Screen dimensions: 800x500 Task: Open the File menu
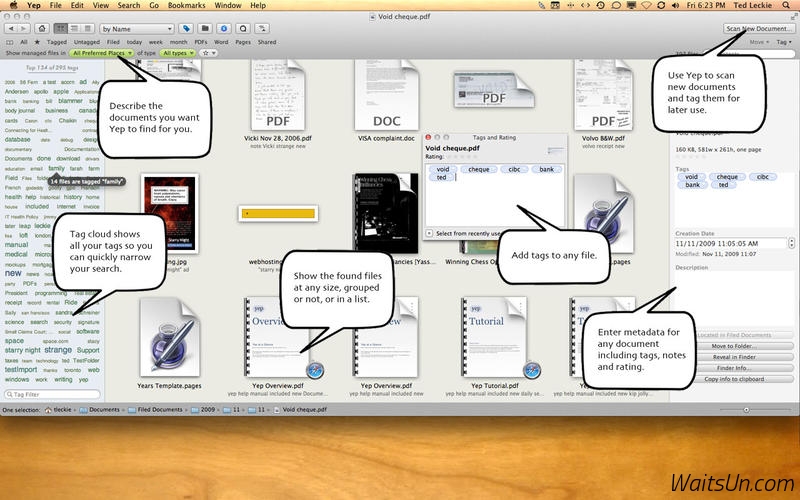point(56,5)
